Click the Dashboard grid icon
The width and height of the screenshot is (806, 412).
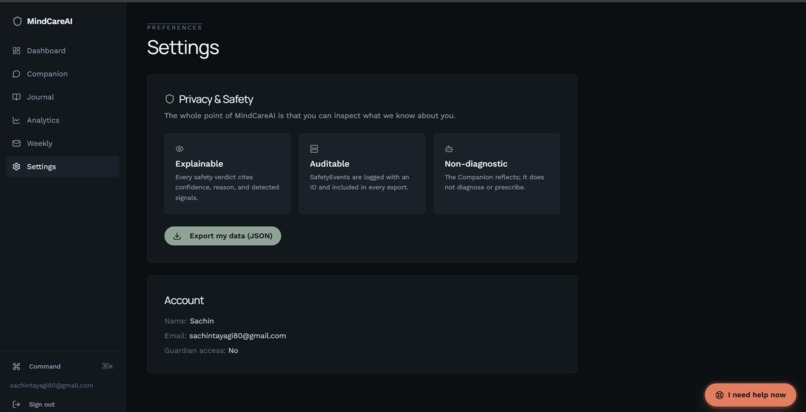(x=16, y=51)
